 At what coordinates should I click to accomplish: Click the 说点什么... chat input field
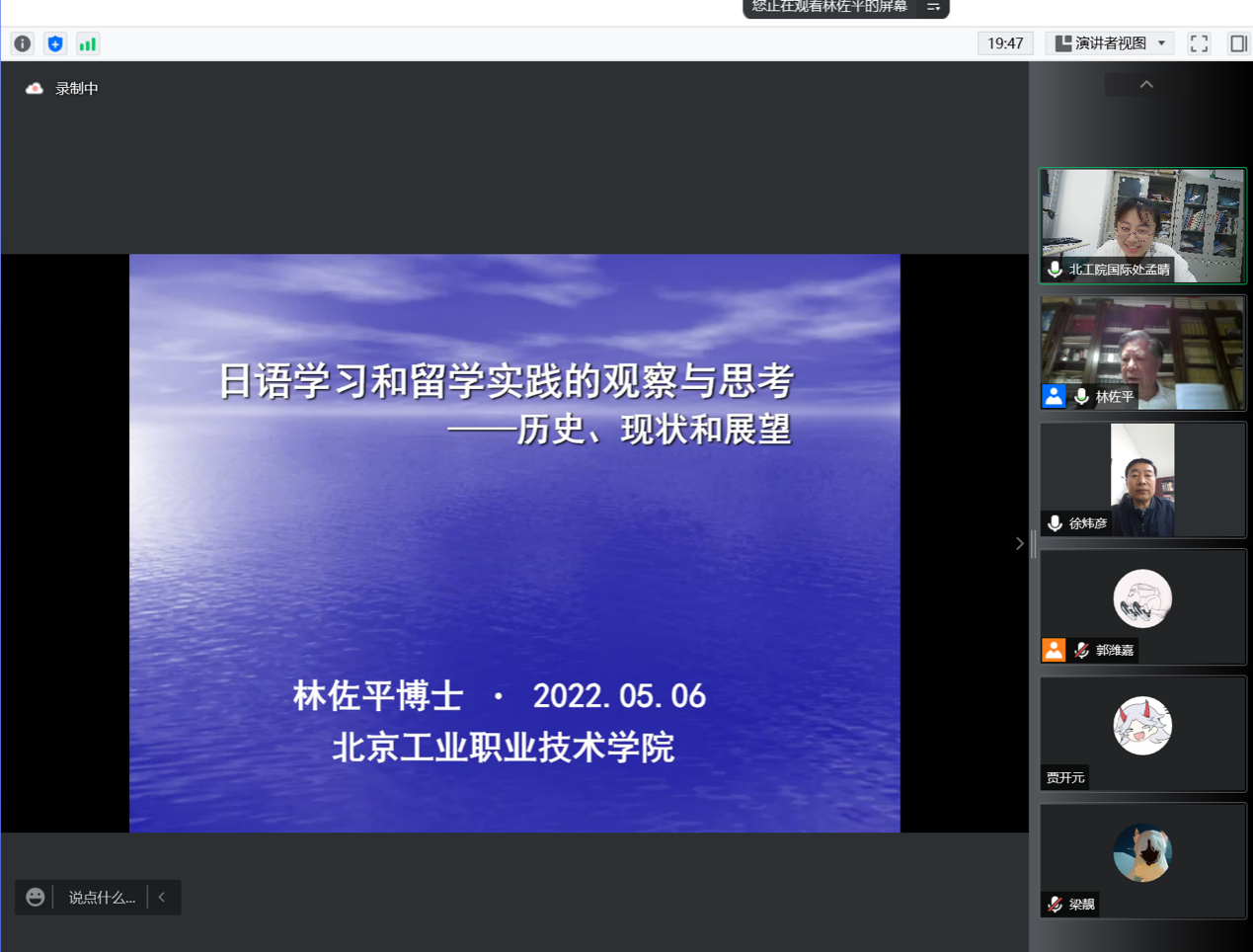click(101, 897)
